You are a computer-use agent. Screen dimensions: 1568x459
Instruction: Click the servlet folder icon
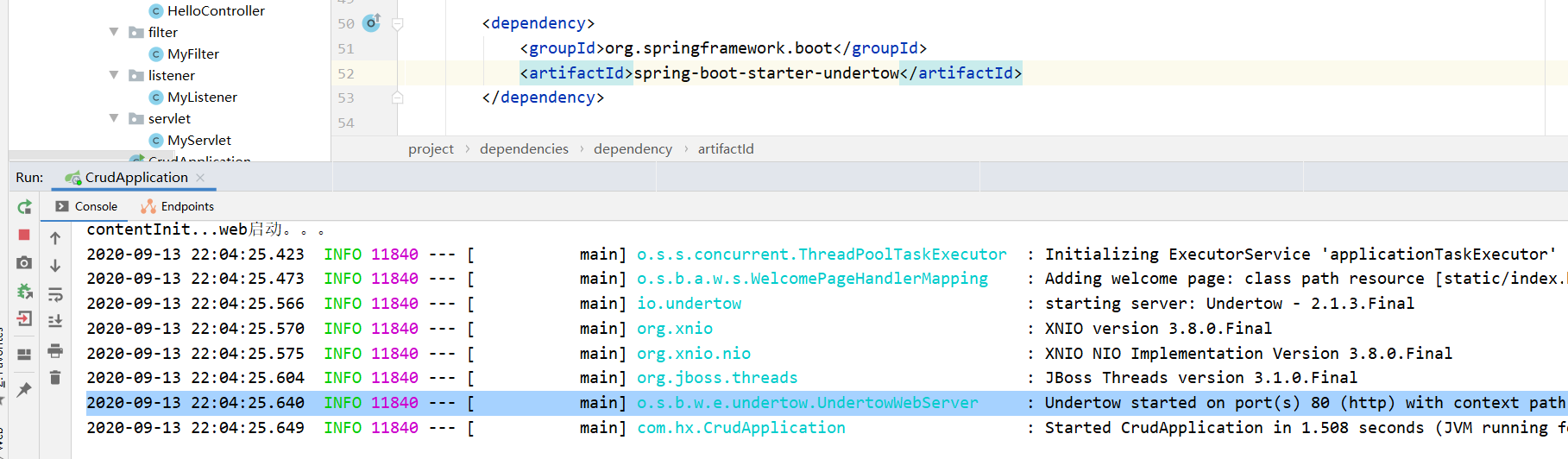tap(136, 119)
